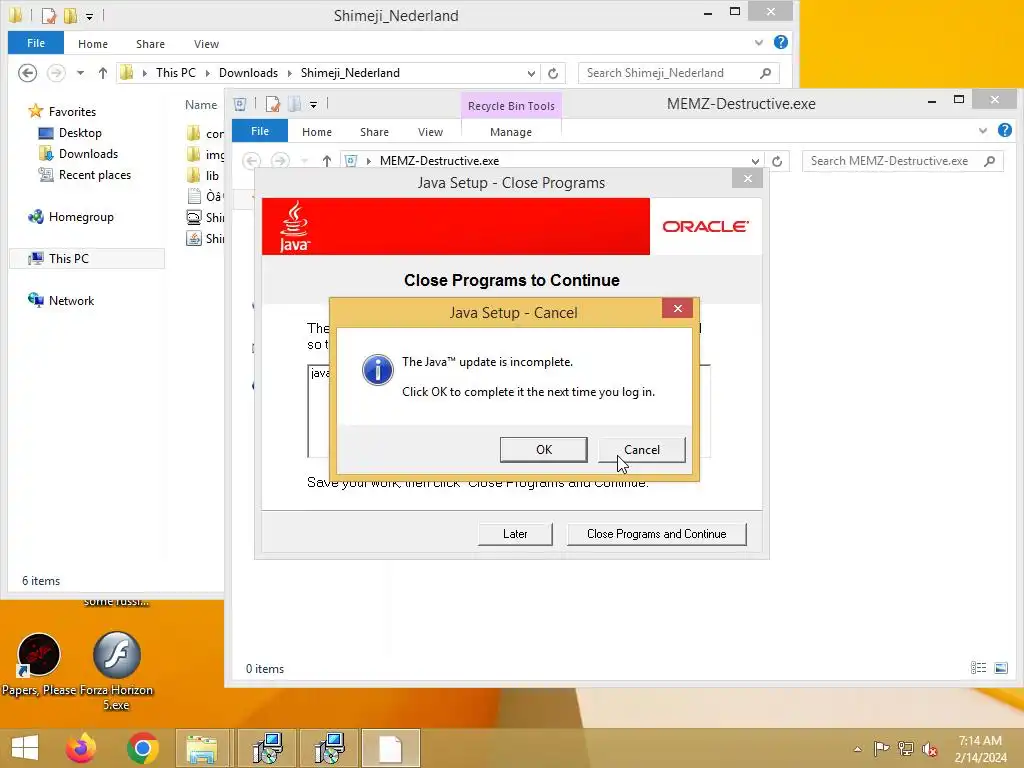Open Help in MEMZ-Destructive.exe window
Viewport: 1024px width, 768px height.
(x=1004, y=131)
